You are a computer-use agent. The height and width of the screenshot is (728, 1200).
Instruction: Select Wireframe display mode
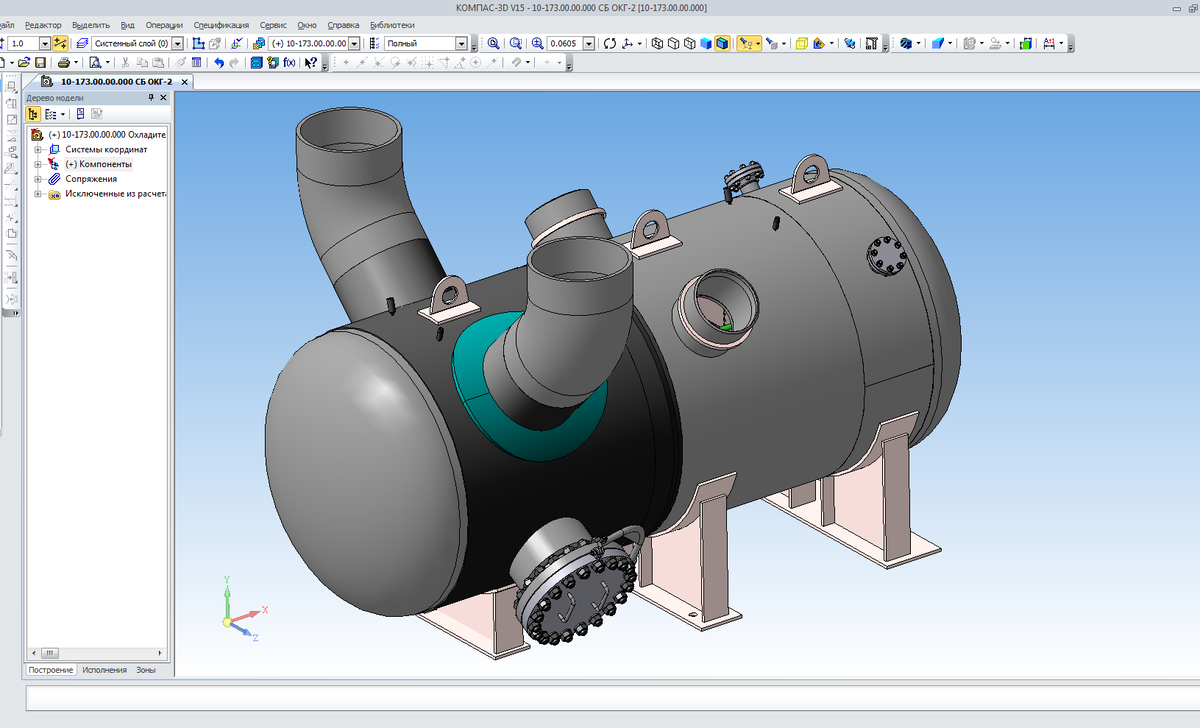pyautogui.click(x=657, y=44)
